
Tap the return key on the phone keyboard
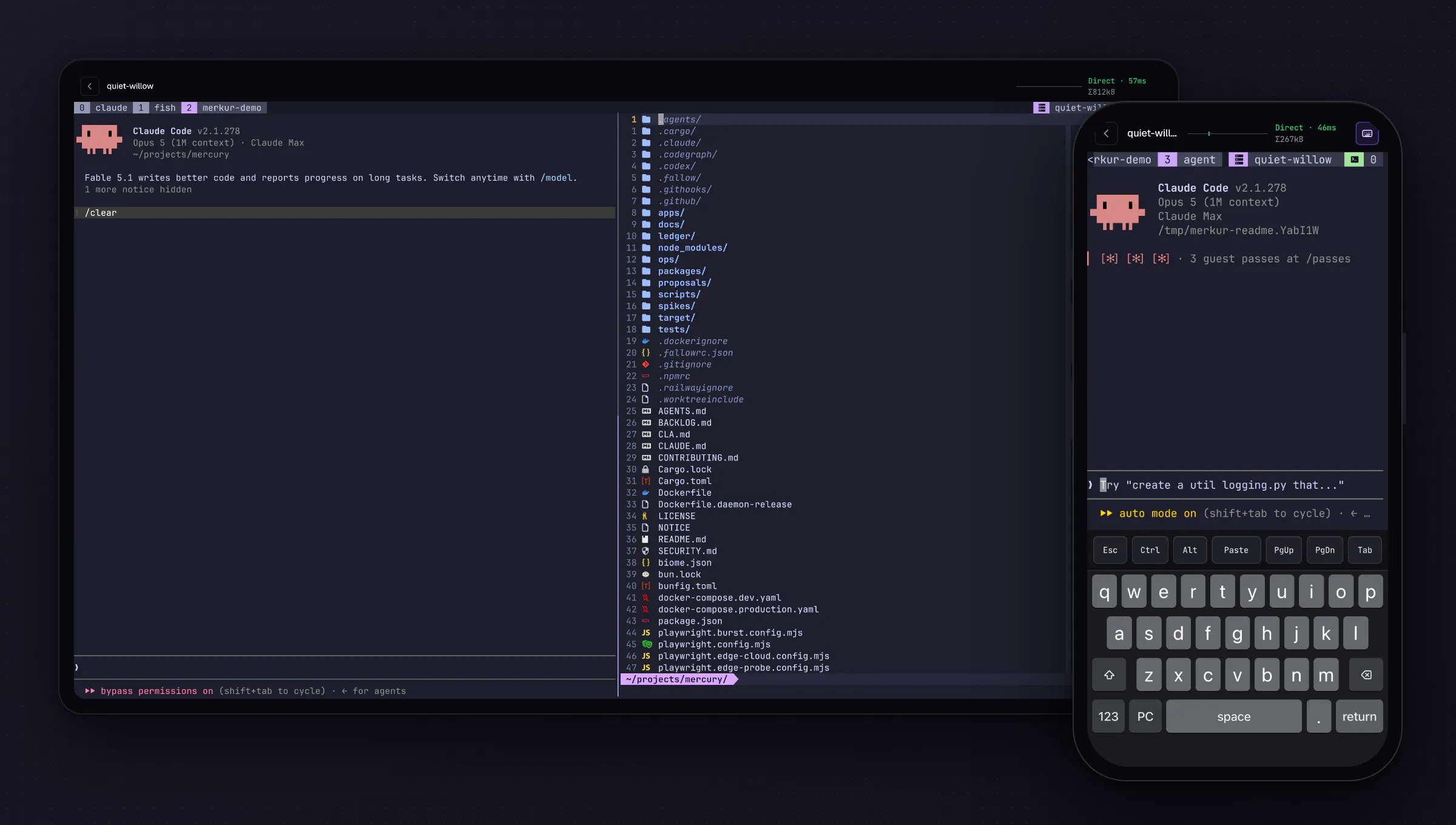tap(1360, 716)
